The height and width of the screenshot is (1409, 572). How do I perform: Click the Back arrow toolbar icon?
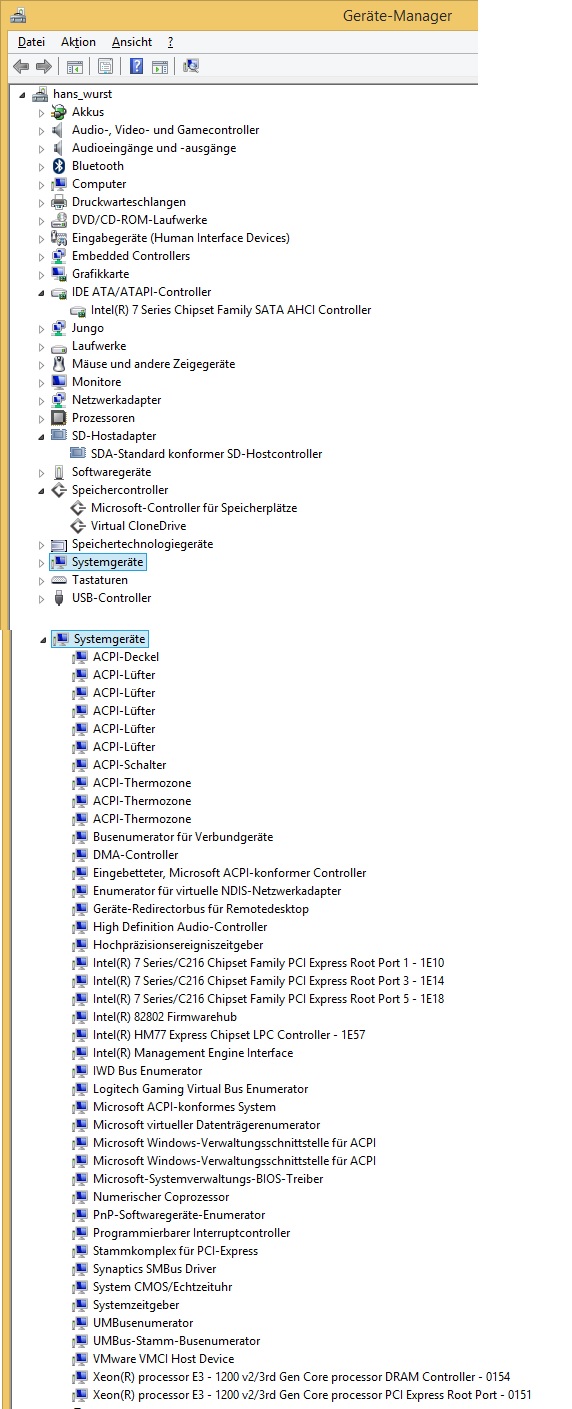point(21,66)
